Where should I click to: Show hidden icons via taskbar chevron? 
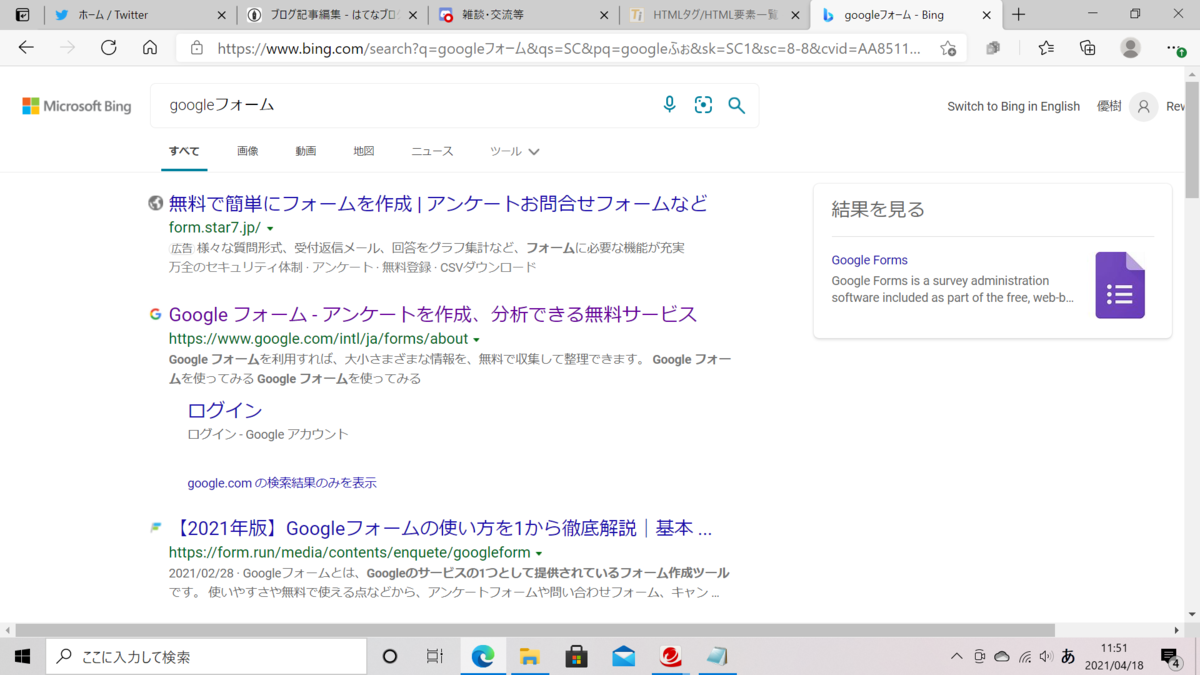click(956, 656)
